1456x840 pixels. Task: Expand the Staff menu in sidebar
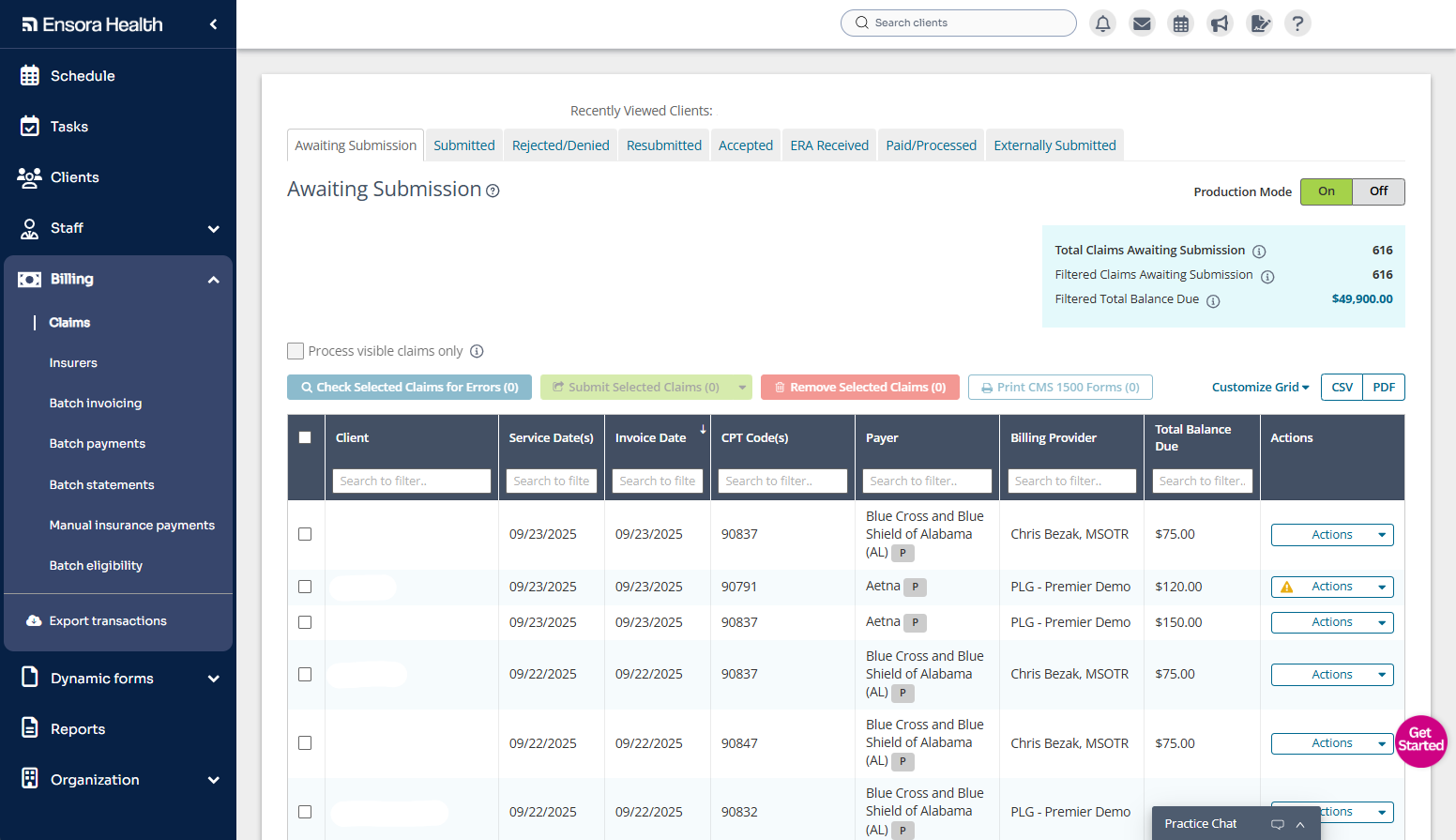click(213, 228)
